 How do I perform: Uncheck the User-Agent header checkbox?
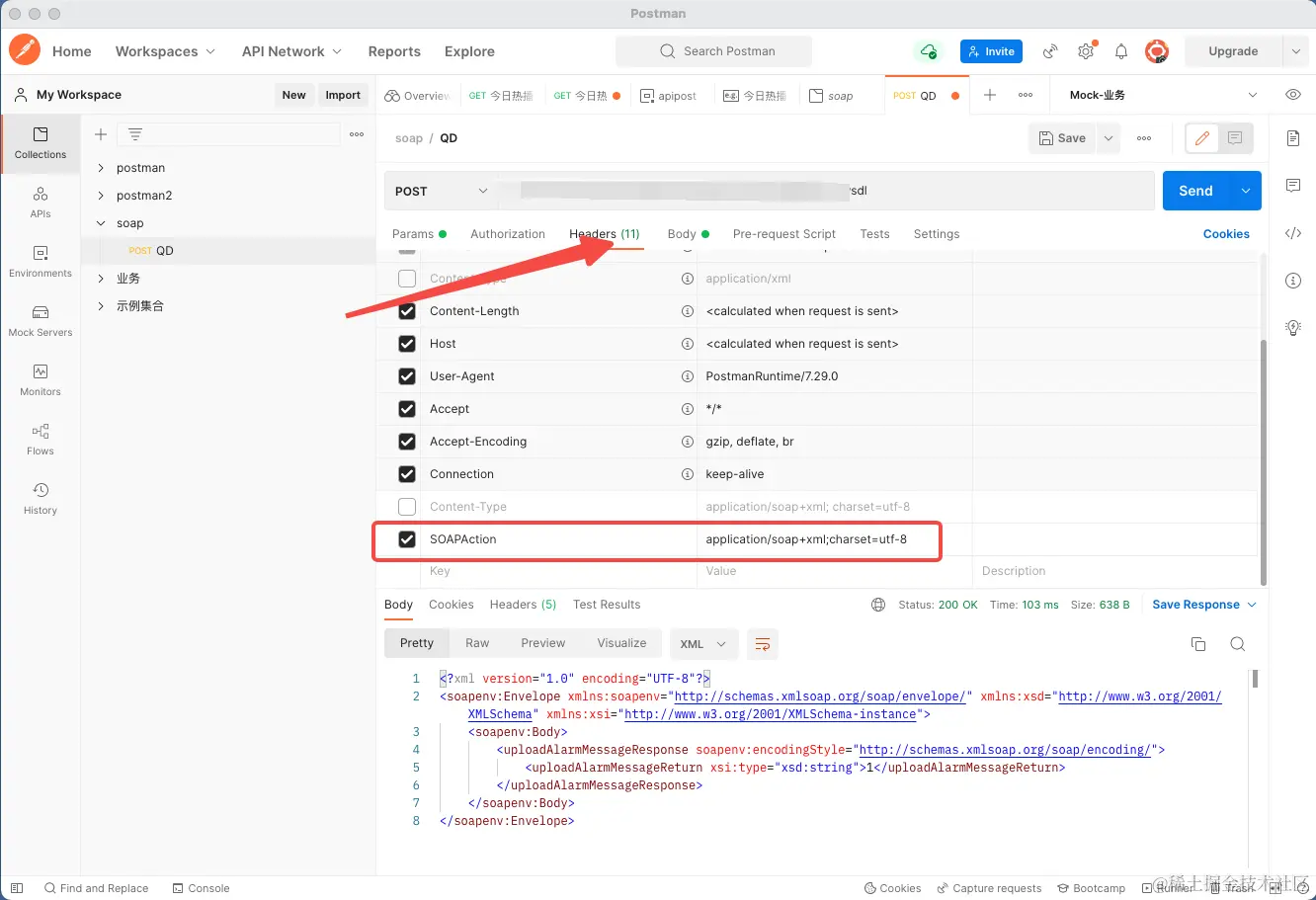coord(407,376)
